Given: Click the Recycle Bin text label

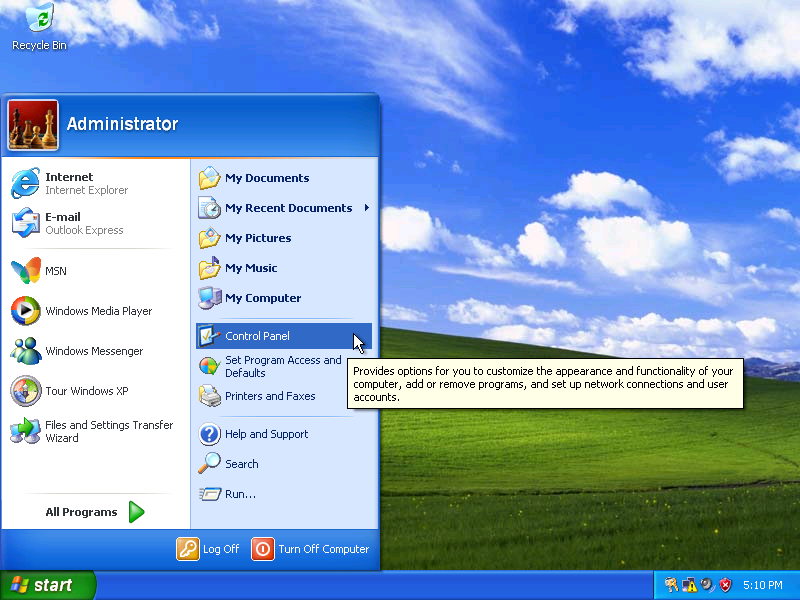Looking at the screenshot, I should (39, 45).
